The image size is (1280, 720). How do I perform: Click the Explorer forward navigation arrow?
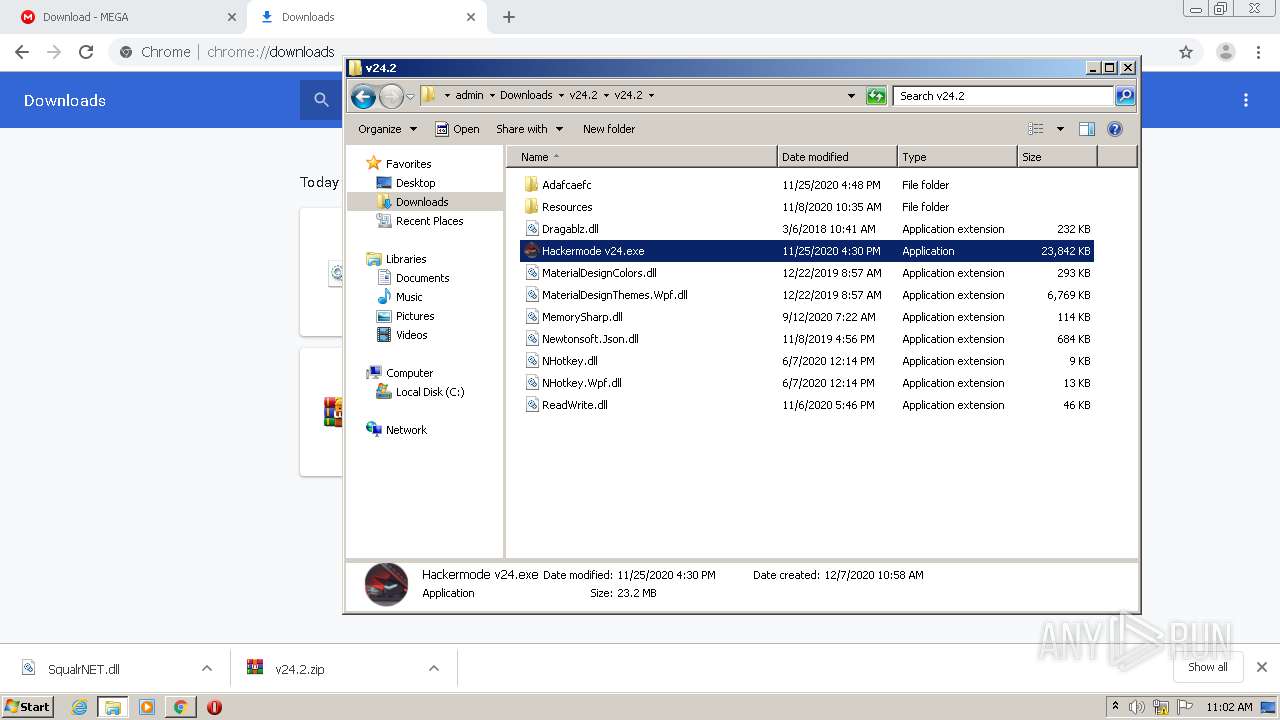(x=391, y=96)
